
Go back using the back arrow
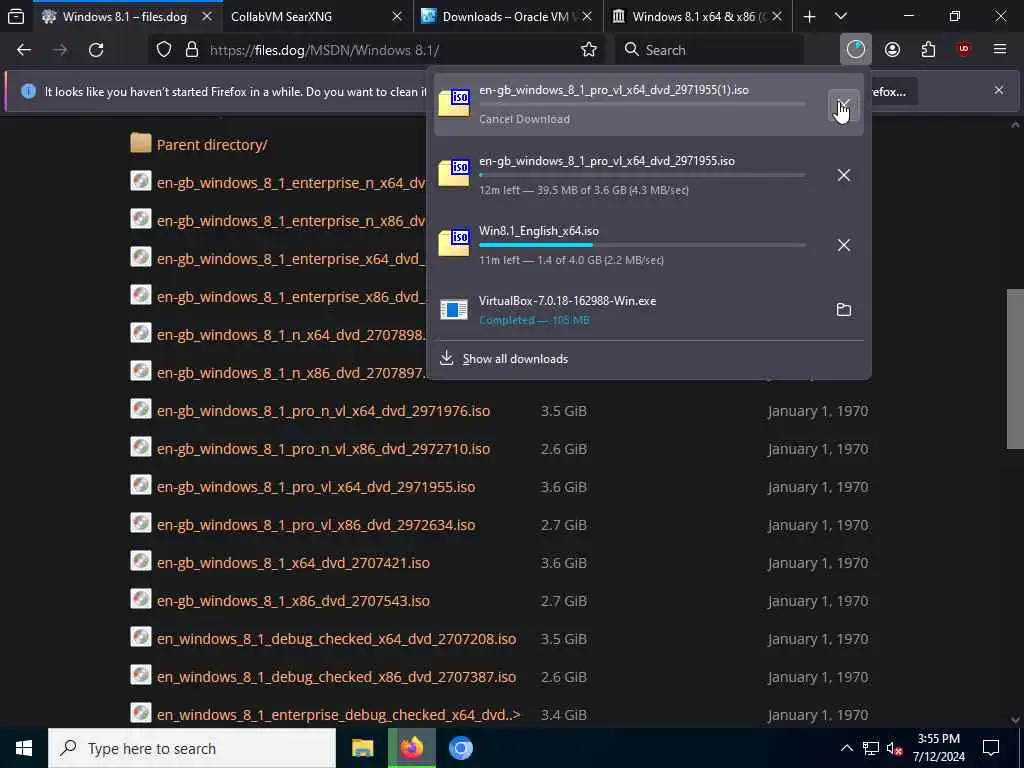pyautogui.click(x=24, y=50)
